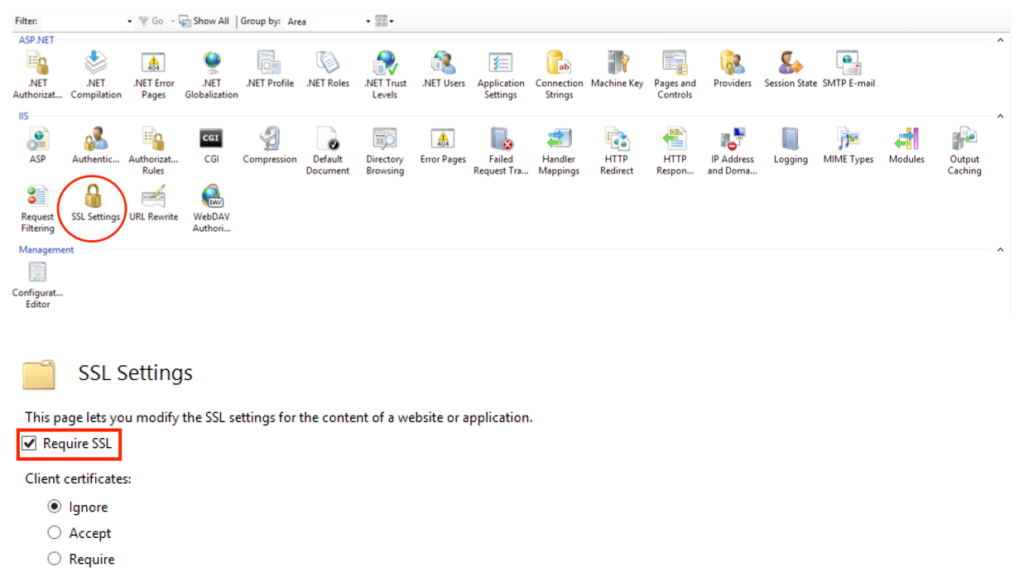Open HTTP Response Headers feature
1024x577 pixels.
pos(675,151)
